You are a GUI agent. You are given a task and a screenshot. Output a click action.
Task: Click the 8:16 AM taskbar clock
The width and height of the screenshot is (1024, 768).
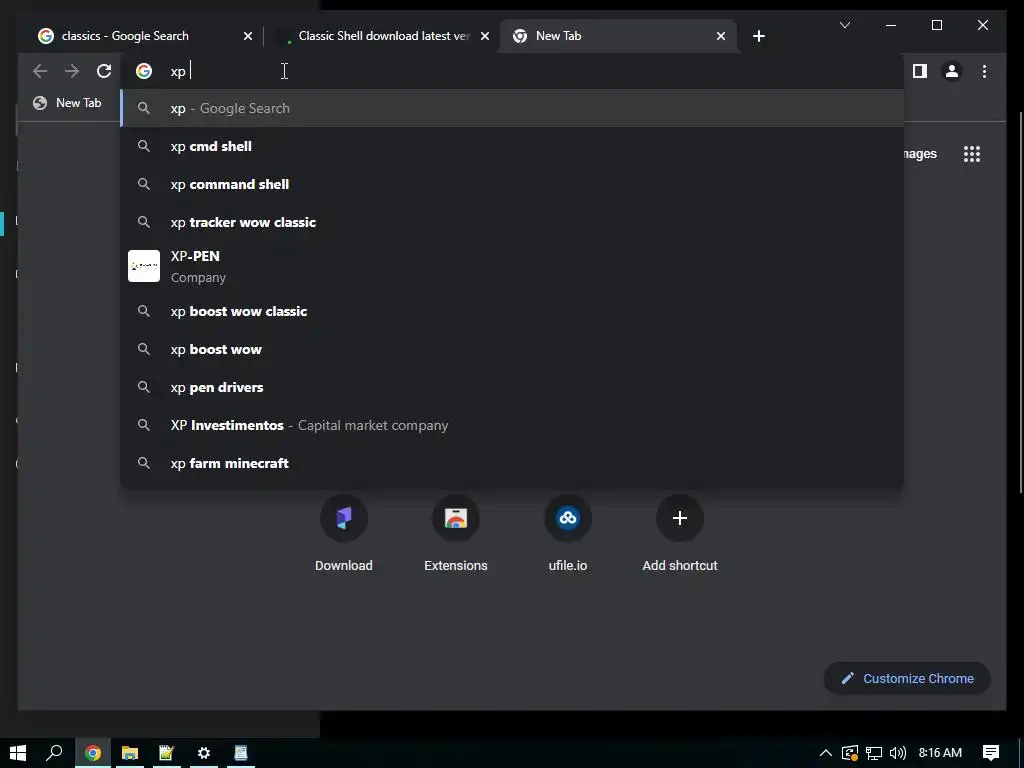[940, 753]
